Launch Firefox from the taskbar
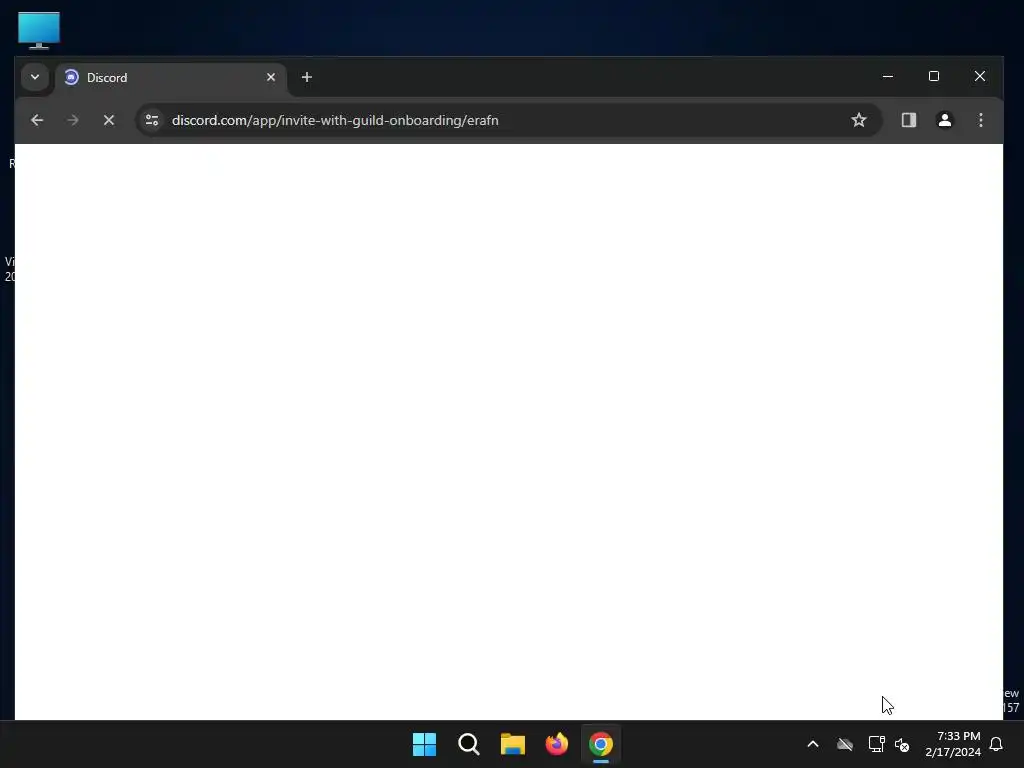This screenshot has width=1024, height=768. 557,744
